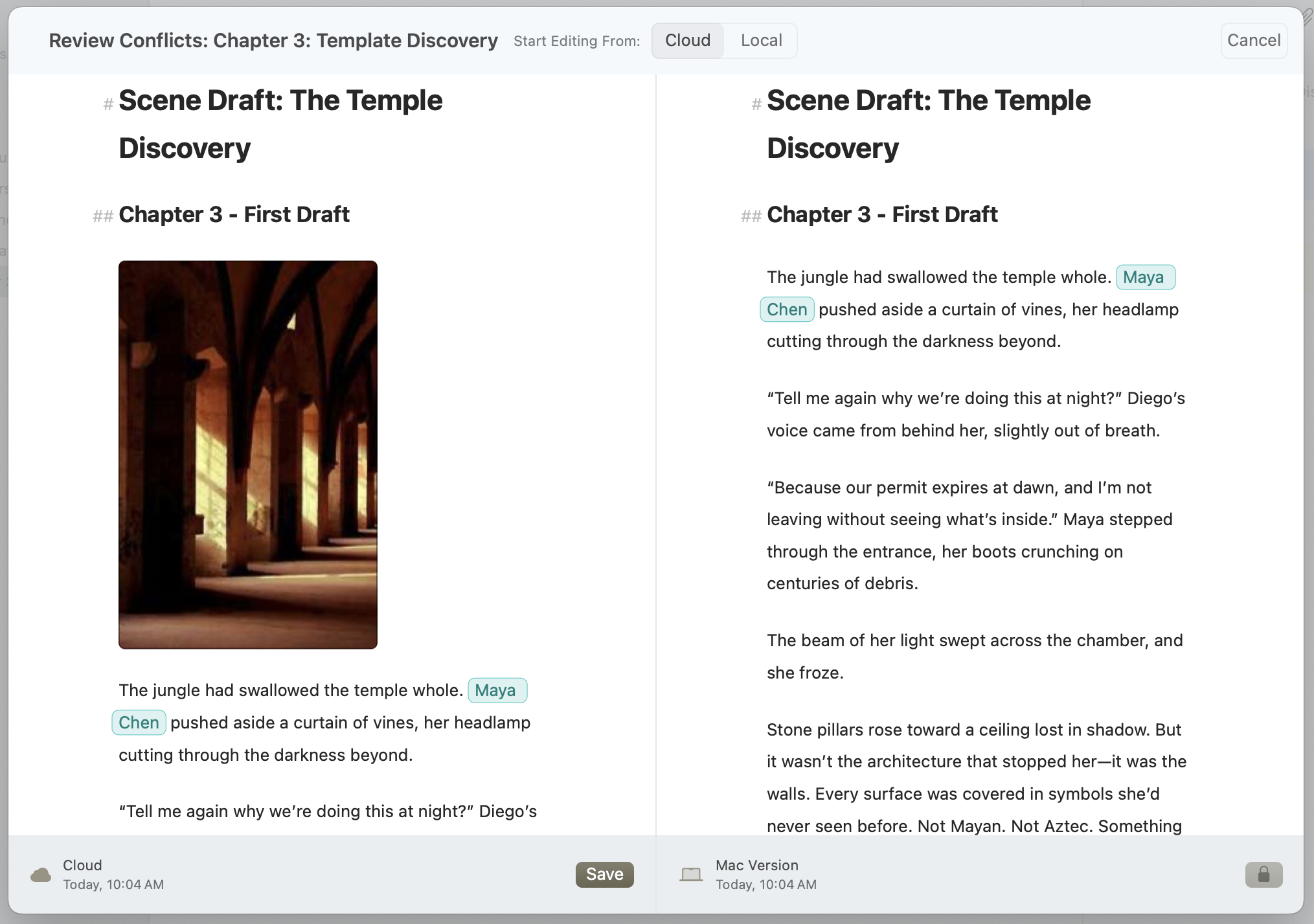Click the cloud icon beside the Cloud label
The height and width of the screenshot is (924, 1314).
pos(40,875)
